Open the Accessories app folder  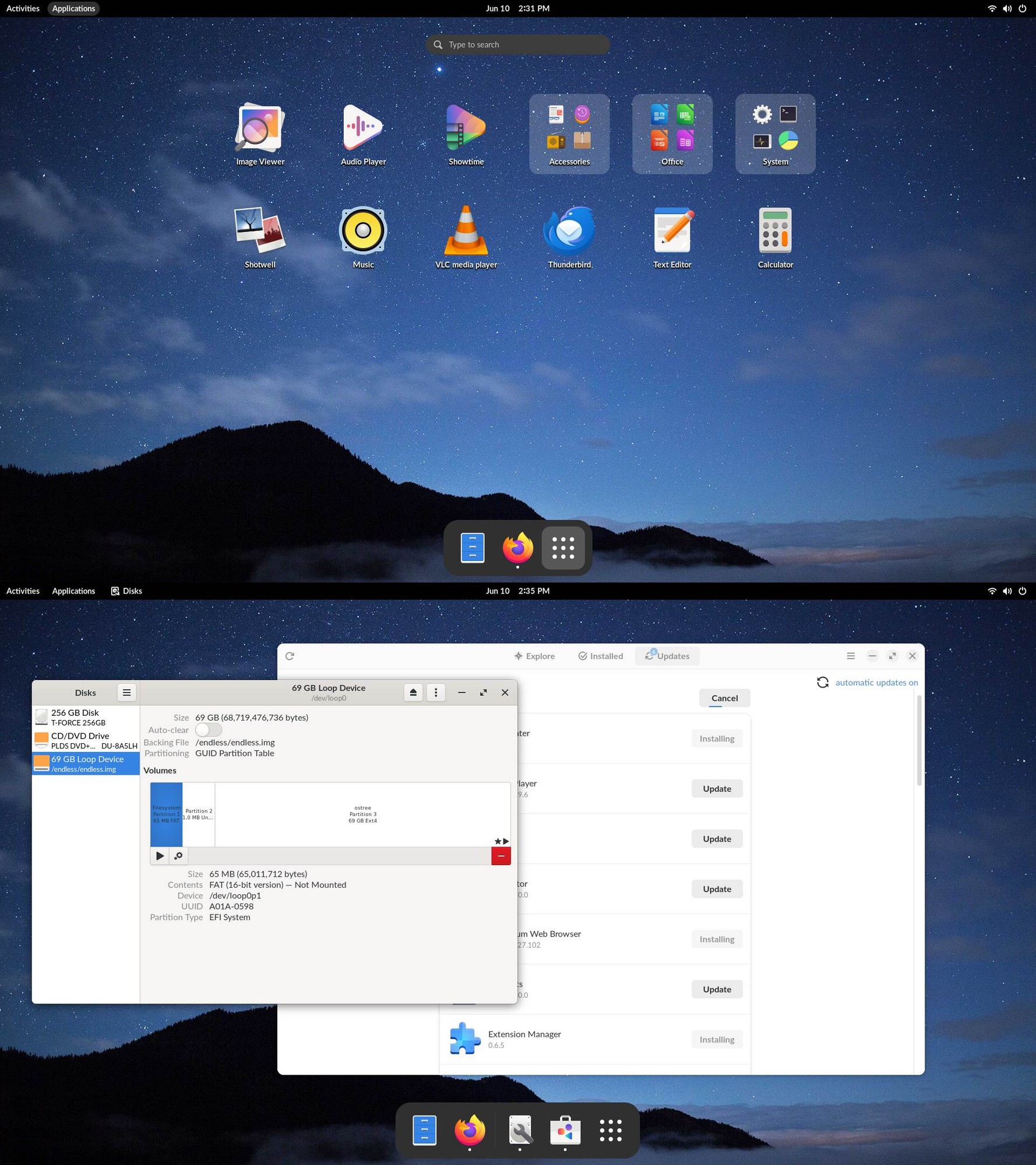pyautogui.click(x=569, y=134)
